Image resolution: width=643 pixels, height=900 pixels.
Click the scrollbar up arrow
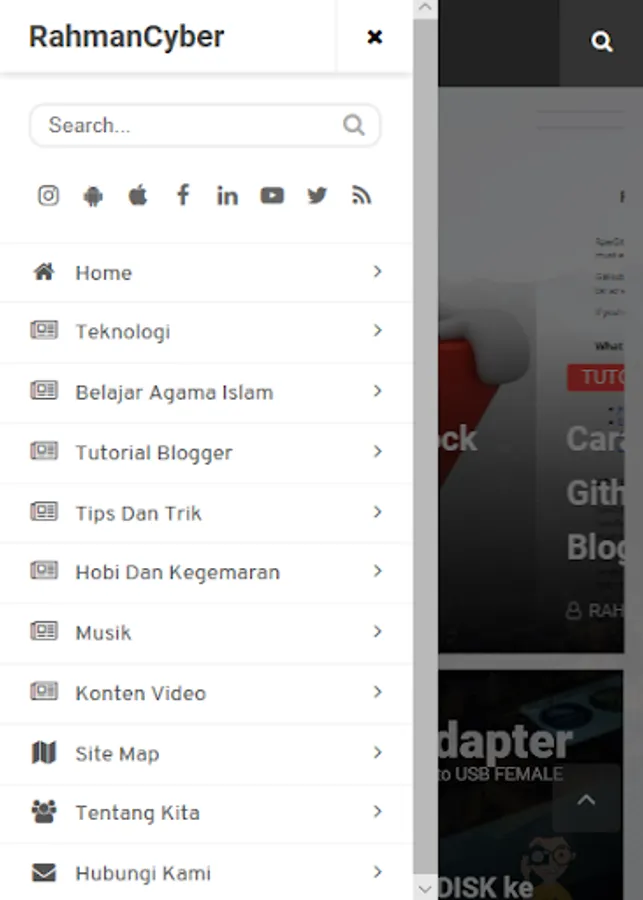point(425,7)
